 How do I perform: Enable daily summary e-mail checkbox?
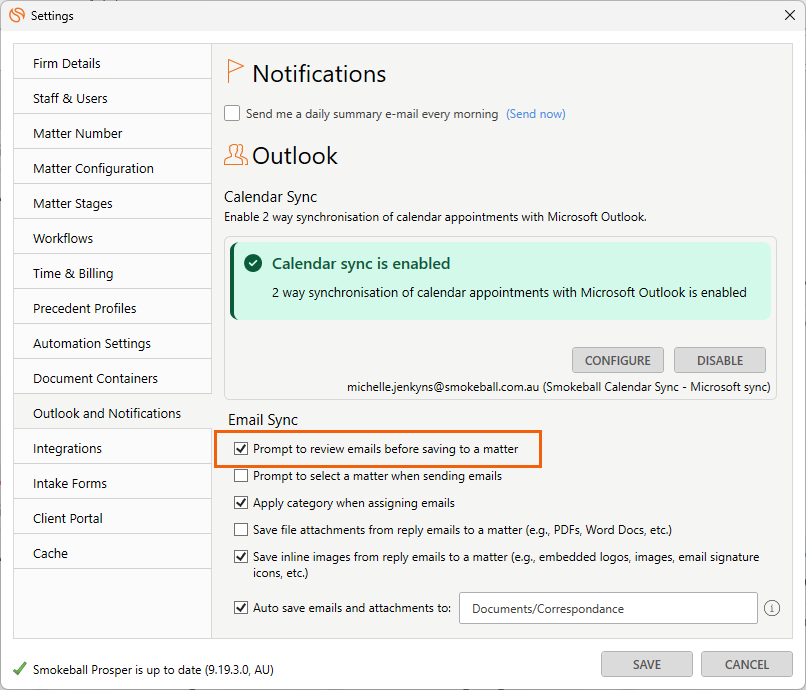click(x=232, y=113)
